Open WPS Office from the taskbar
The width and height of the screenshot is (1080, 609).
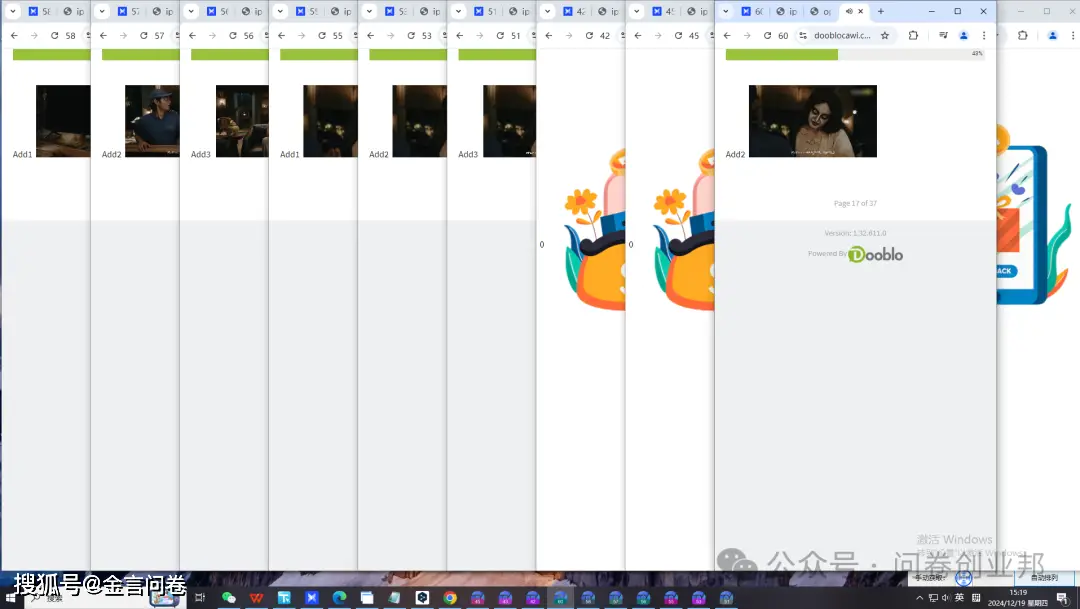(257, 598)
